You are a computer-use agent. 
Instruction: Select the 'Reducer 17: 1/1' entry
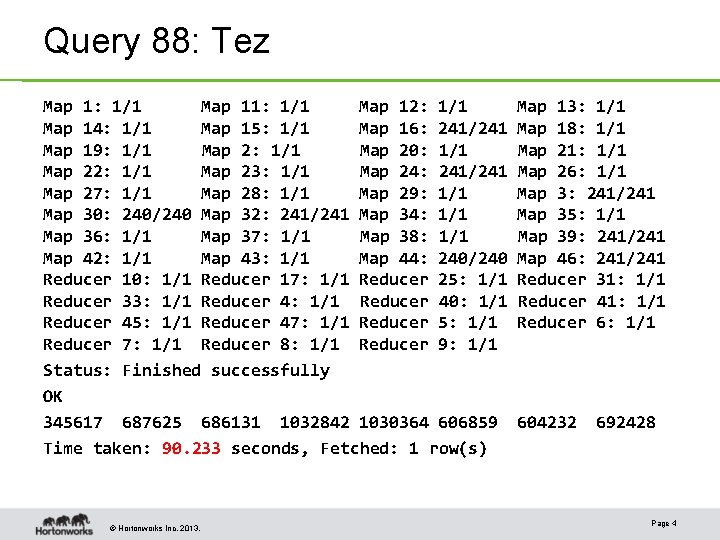pyautogui.click(x=275, y=280)
